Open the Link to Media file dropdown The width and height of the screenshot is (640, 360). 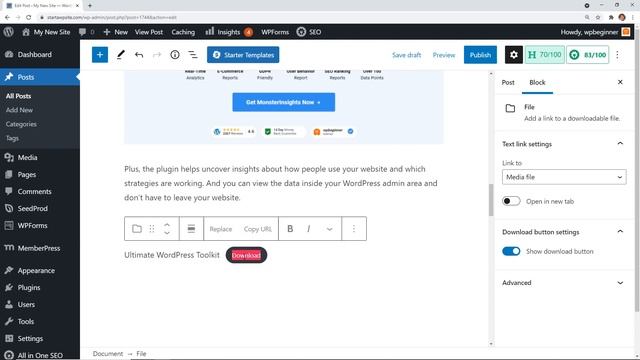(x=564, y=177)
